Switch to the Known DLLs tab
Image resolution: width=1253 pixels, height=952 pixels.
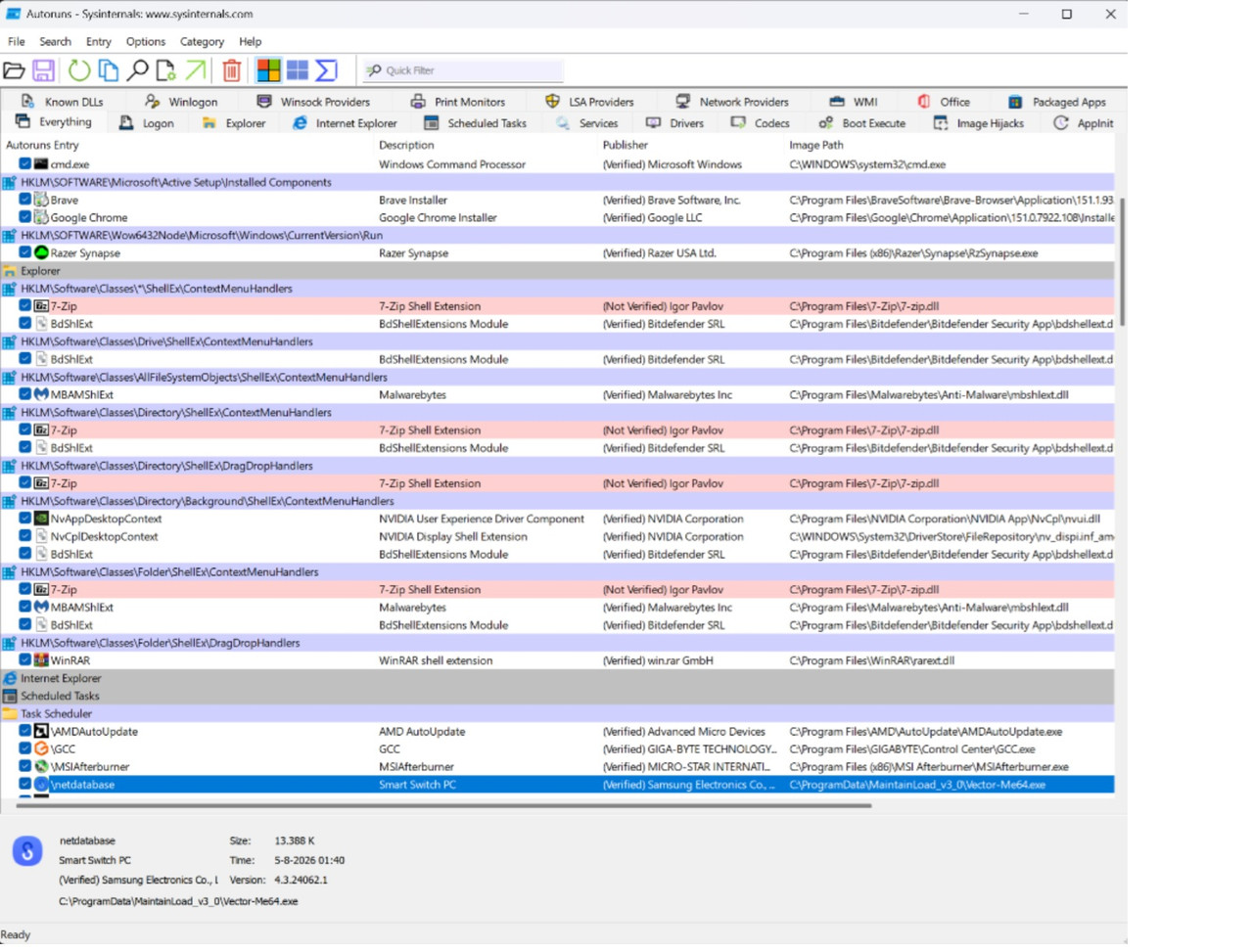click(x=62, y=102)
